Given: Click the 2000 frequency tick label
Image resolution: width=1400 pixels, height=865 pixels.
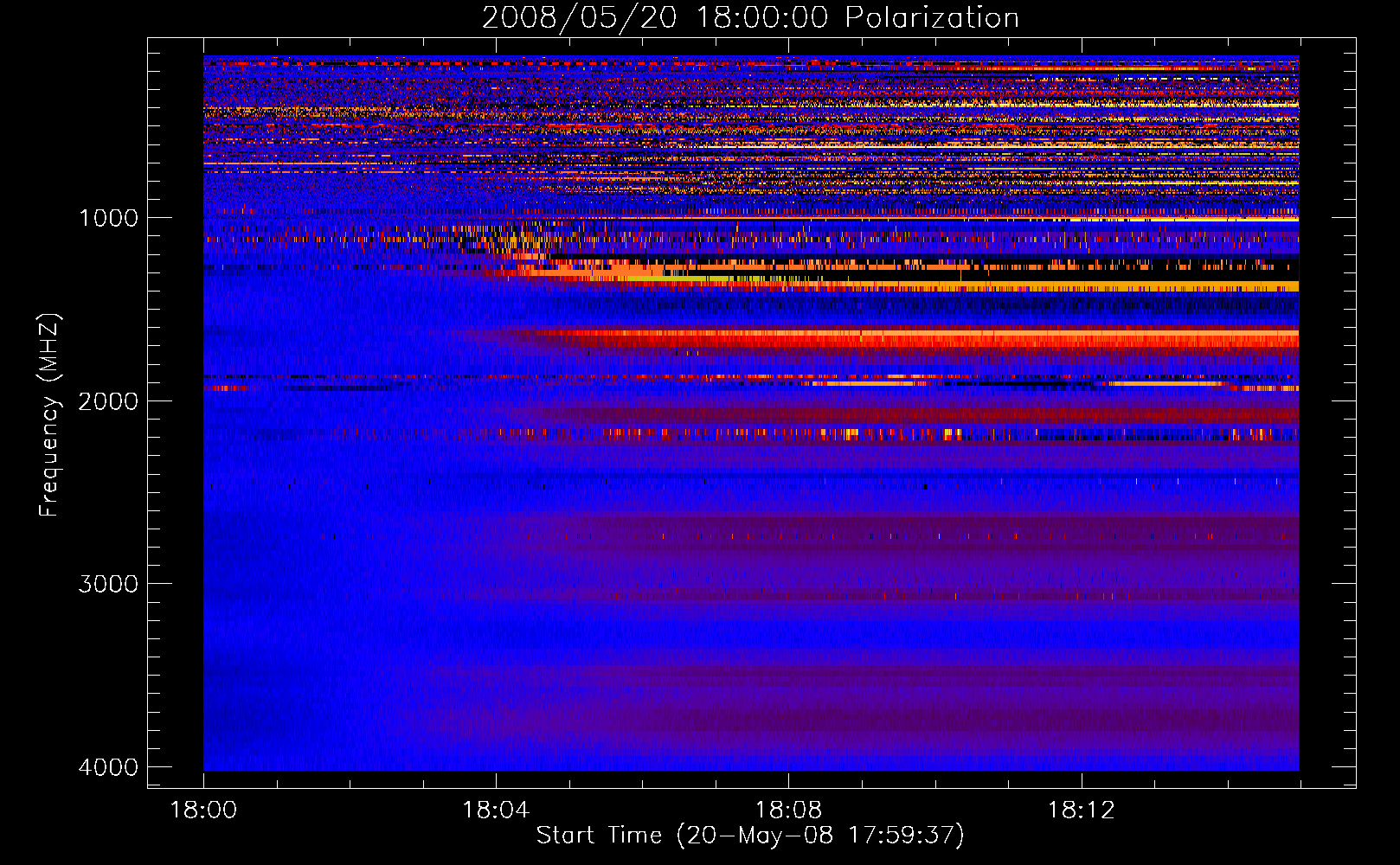Looking at the screenshot, I should (x=108, y=401).
